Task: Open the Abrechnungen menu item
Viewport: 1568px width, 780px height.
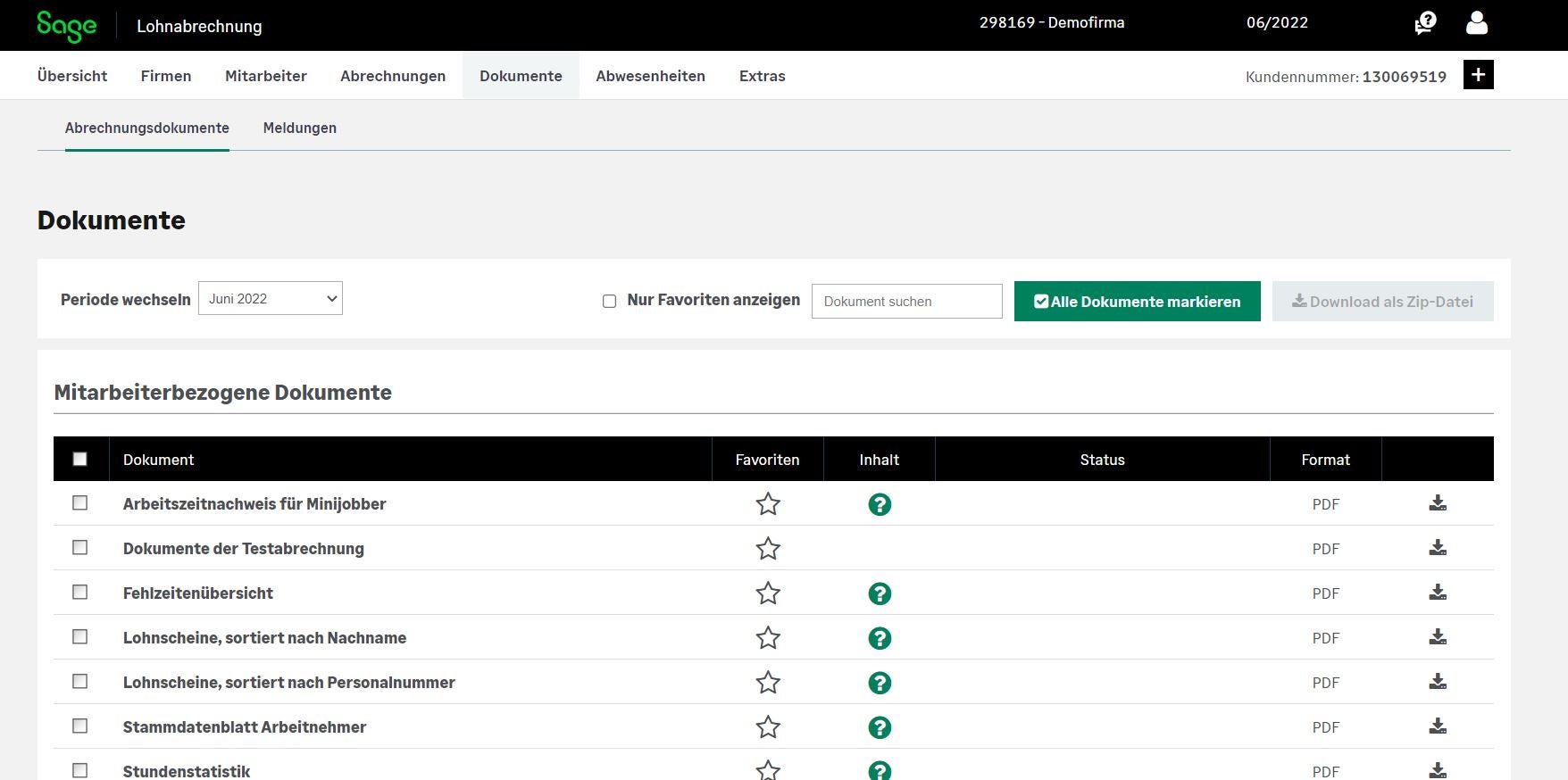Action: tap(392, 76)
